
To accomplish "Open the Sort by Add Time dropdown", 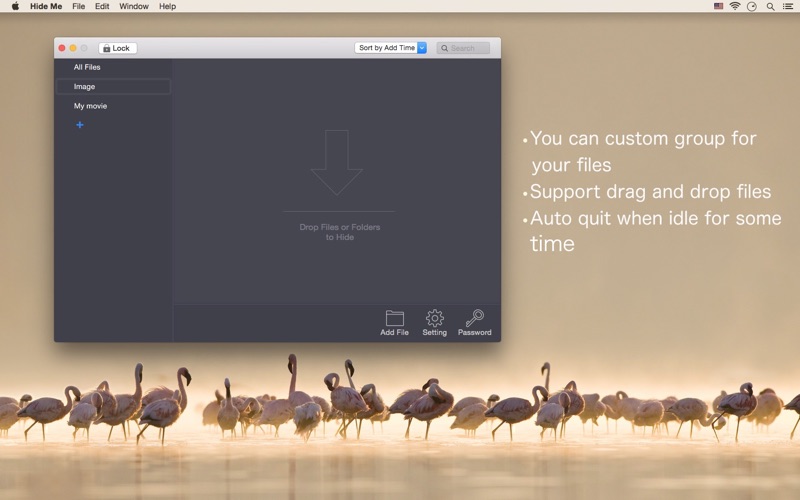I will click(390, 48).
